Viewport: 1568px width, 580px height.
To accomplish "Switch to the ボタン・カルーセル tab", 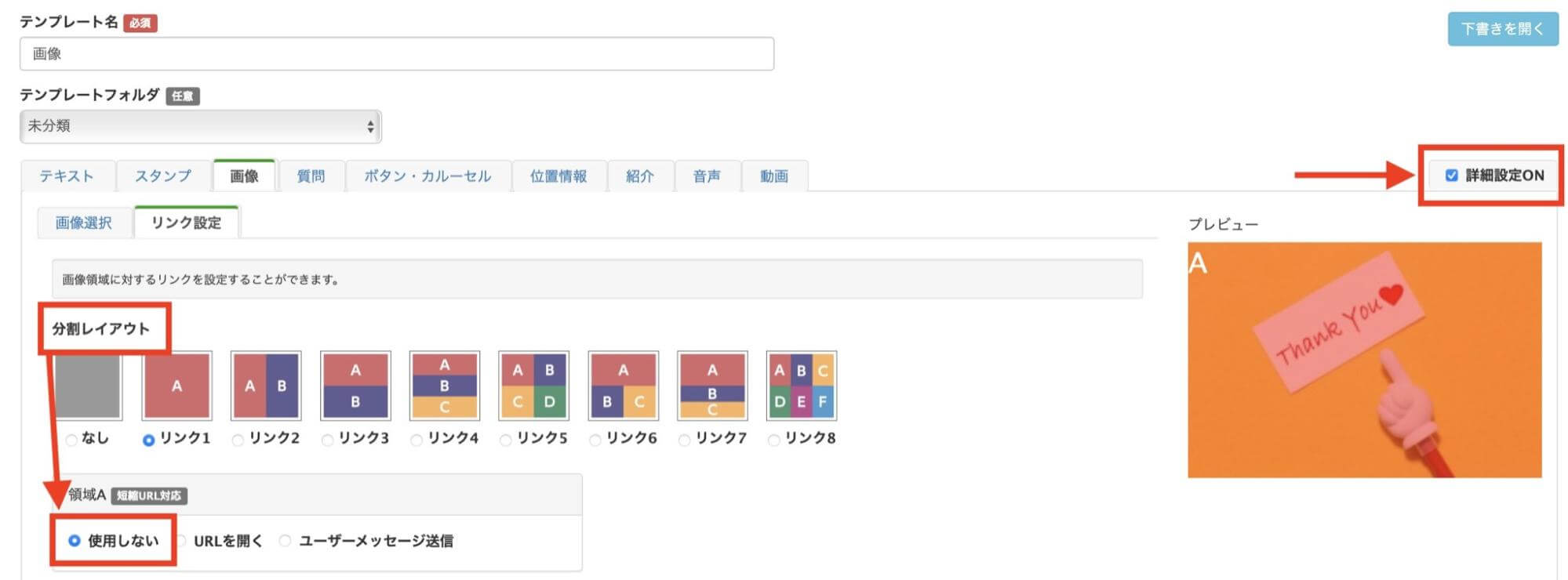I will [427, 176].
